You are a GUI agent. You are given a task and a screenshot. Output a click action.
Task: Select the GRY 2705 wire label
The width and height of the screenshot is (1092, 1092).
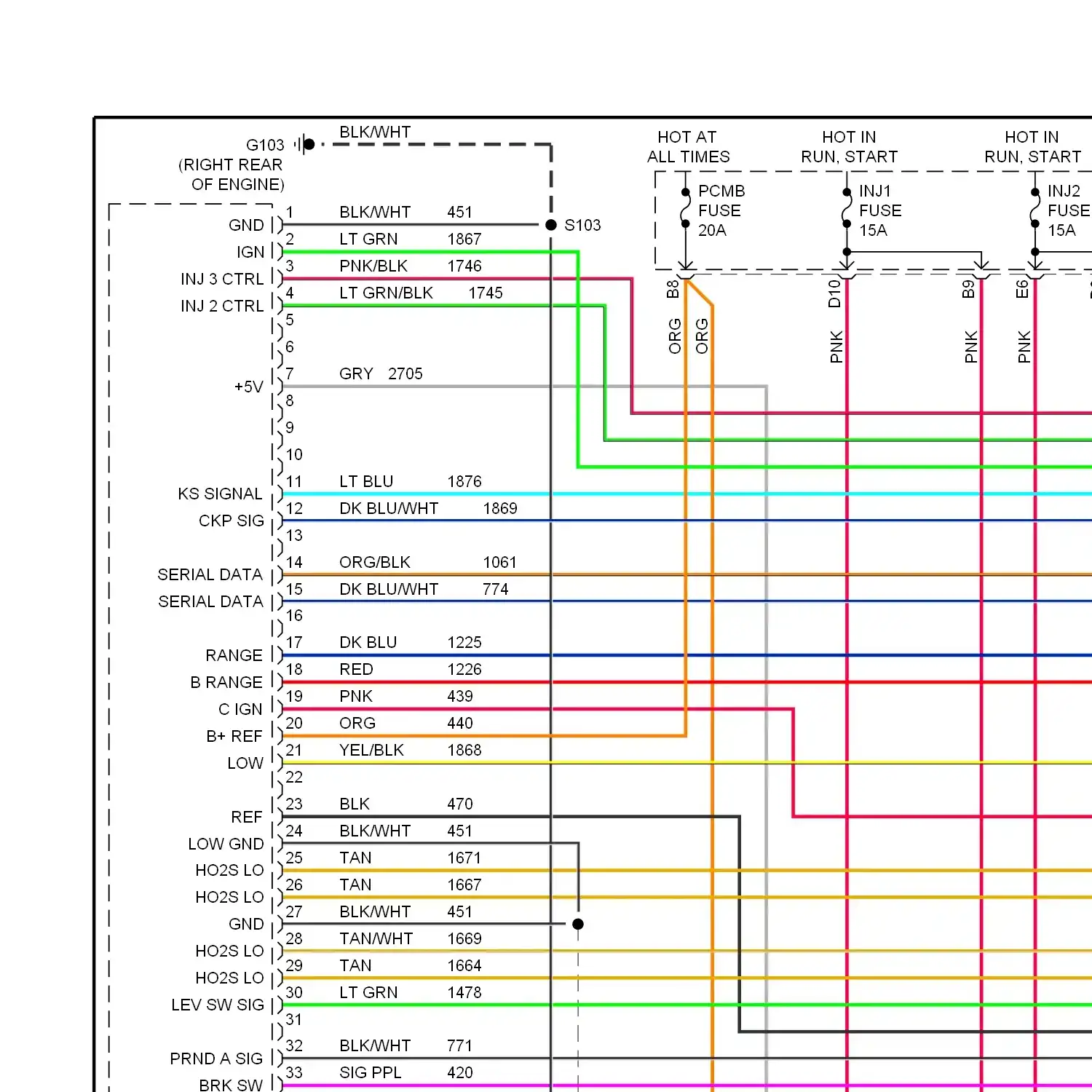point(381,373)
